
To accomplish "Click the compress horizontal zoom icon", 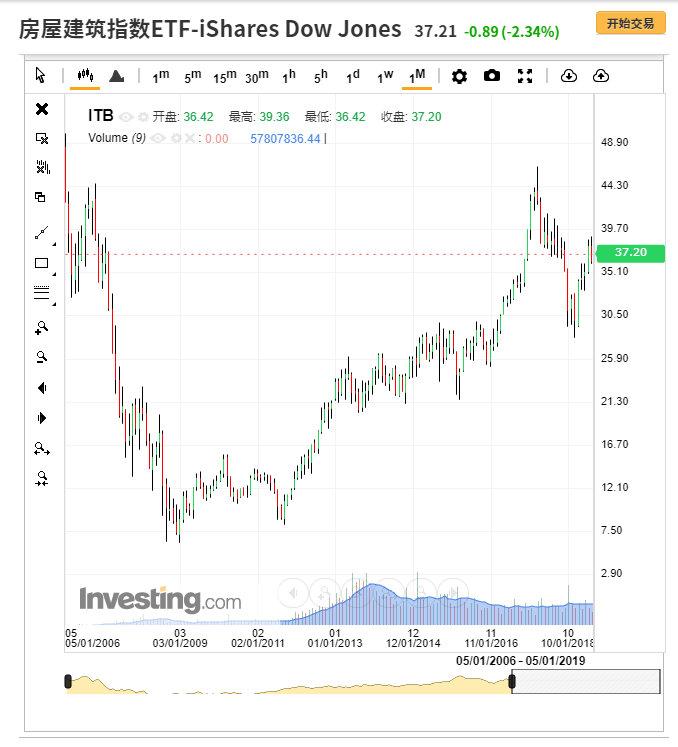I will pos(42,478).
